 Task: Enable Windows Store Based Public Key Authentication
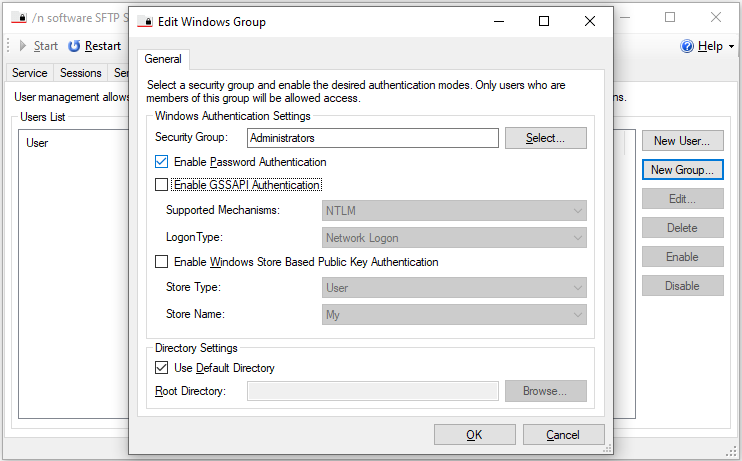[x=162, y=262]
